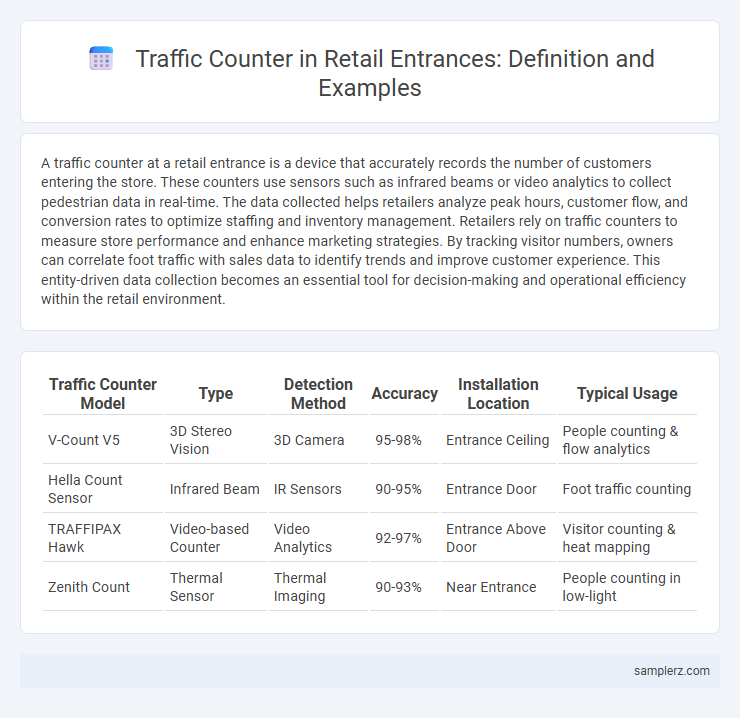740x718 pixels.
Task: Select the 'TRAFFIPAX Hawk' cell
Action: pyautogui.click(x=103, y=538)
